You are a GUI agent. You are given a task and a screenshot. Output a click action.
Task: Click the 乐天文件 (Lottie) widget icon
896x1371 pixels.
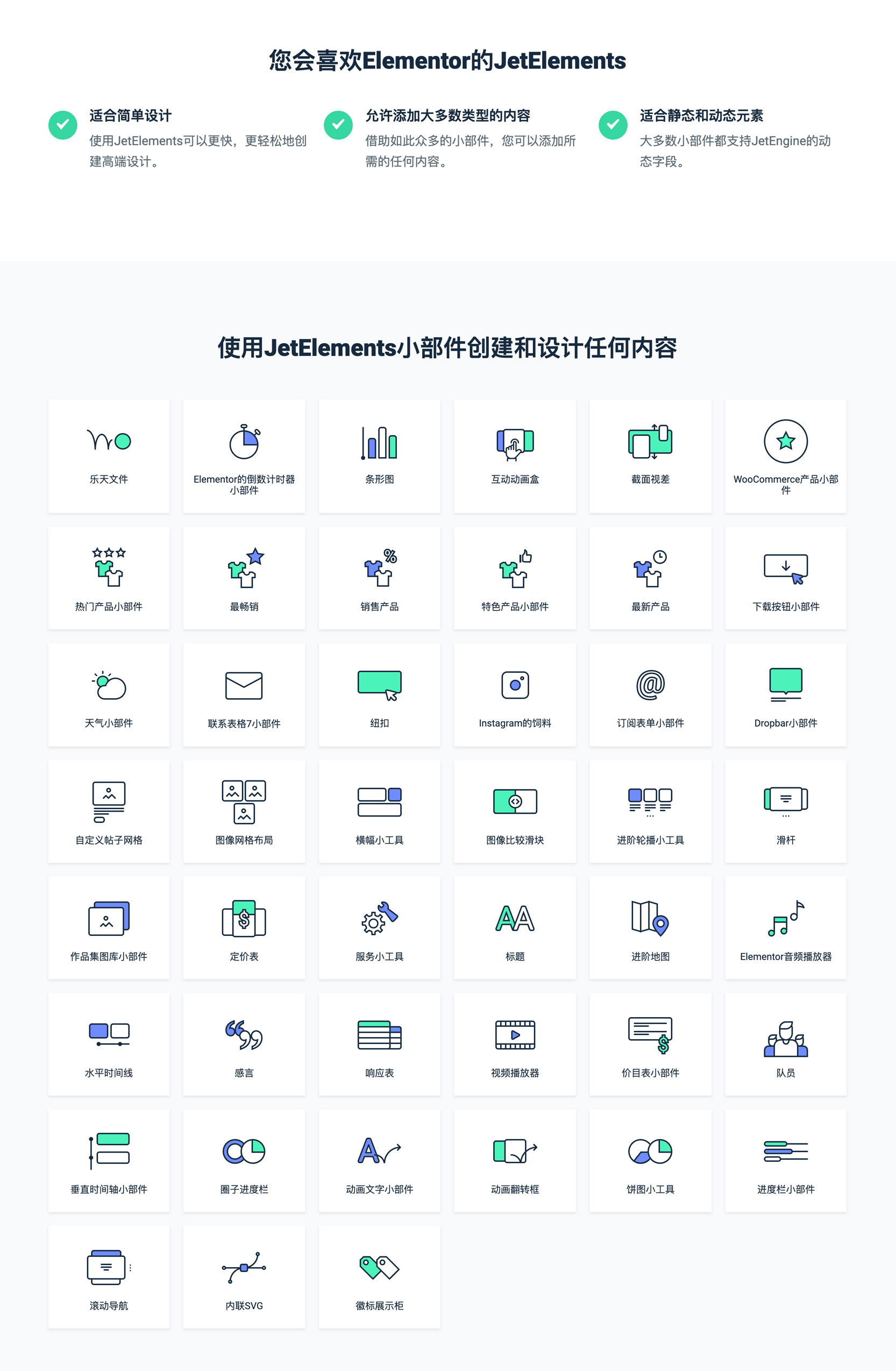click(x=109, y=441)
